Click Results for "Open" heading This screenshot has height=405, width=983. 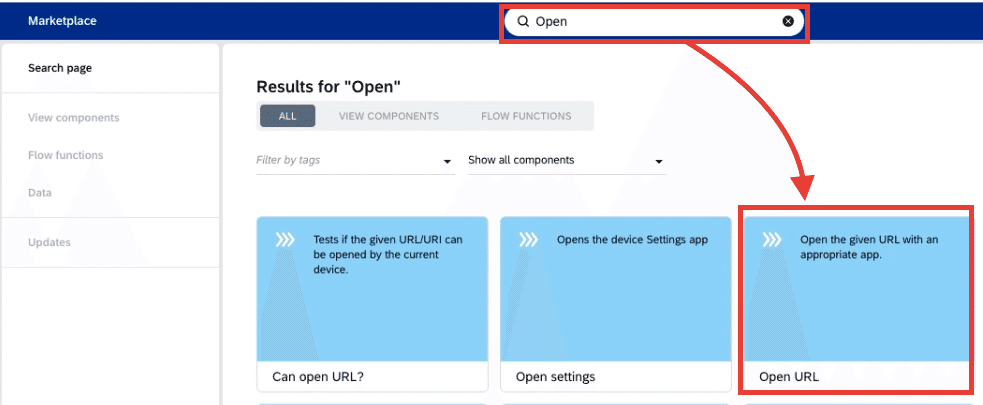329,87
